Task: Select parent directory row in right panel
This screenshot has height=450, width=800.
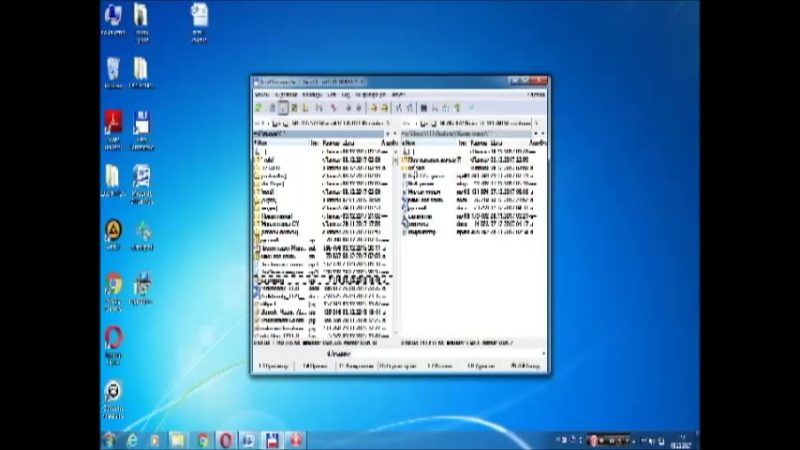Action: (472, 152)
